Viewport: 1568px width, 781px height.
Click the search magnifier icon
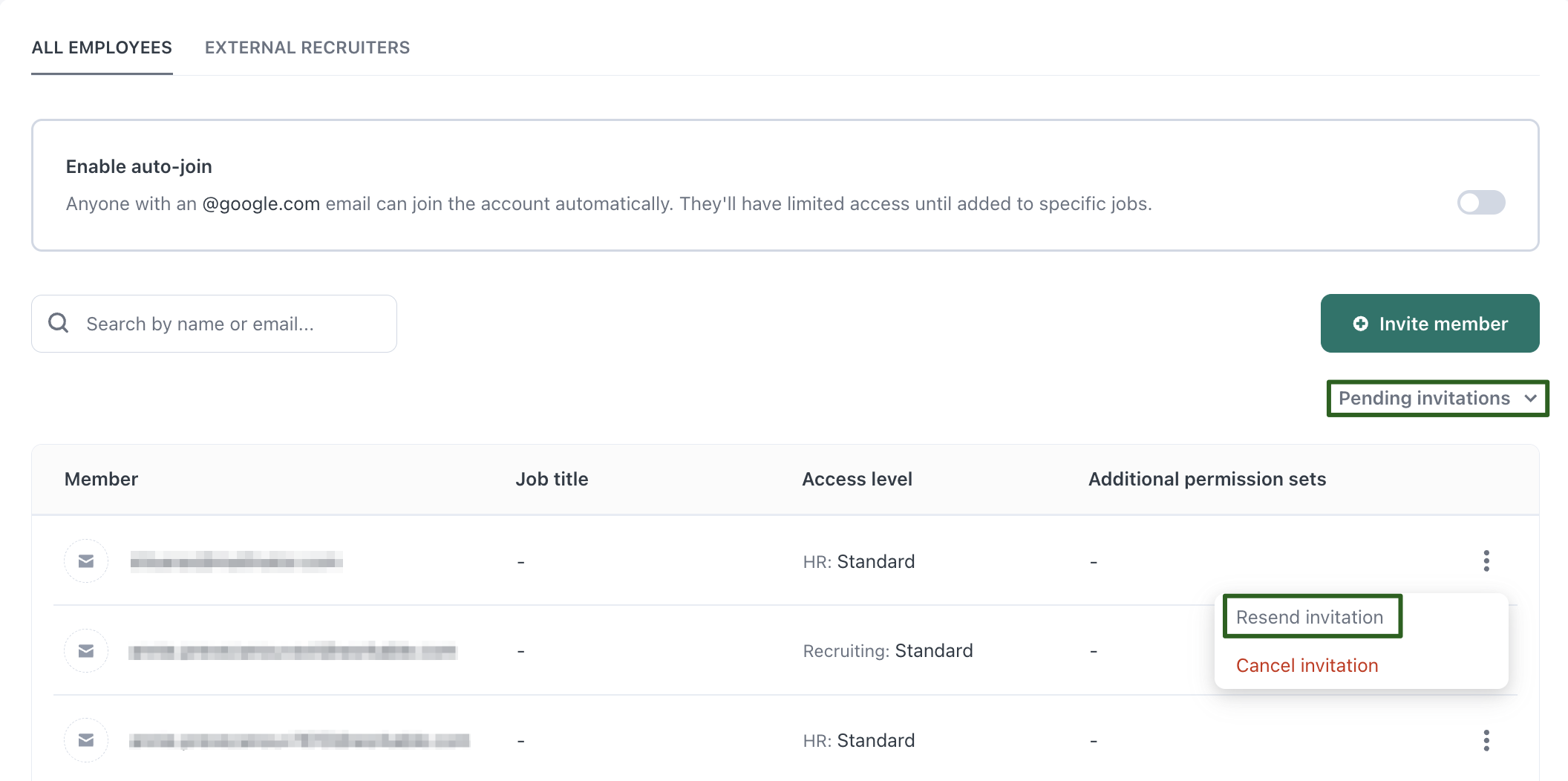[x=58, y=323]
